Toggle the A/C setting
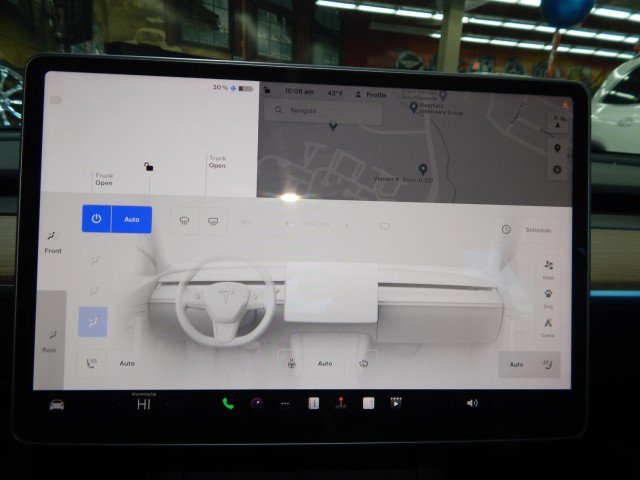This screenshot has height=480, width=640. point(247,222)
